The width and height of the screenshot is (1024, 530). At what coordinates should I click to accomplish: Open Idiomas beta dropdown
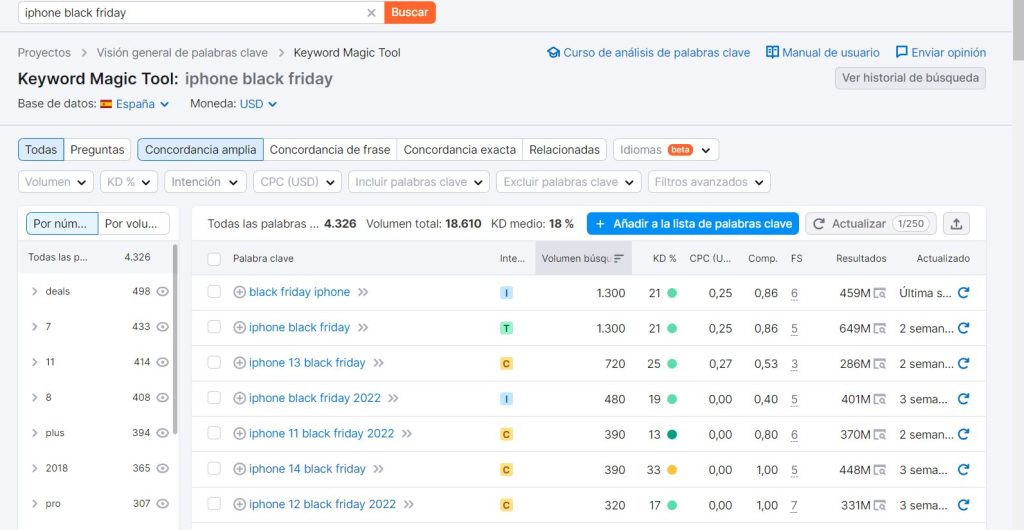click(665, 149)
